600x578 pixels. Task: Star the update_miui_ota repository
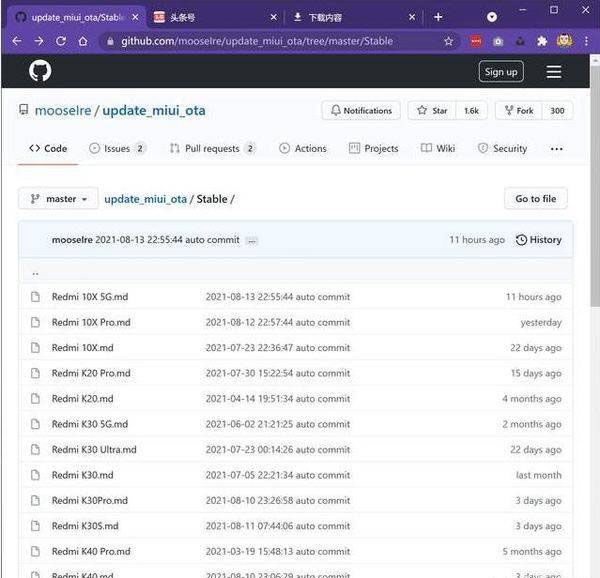[x=432, y=111]
